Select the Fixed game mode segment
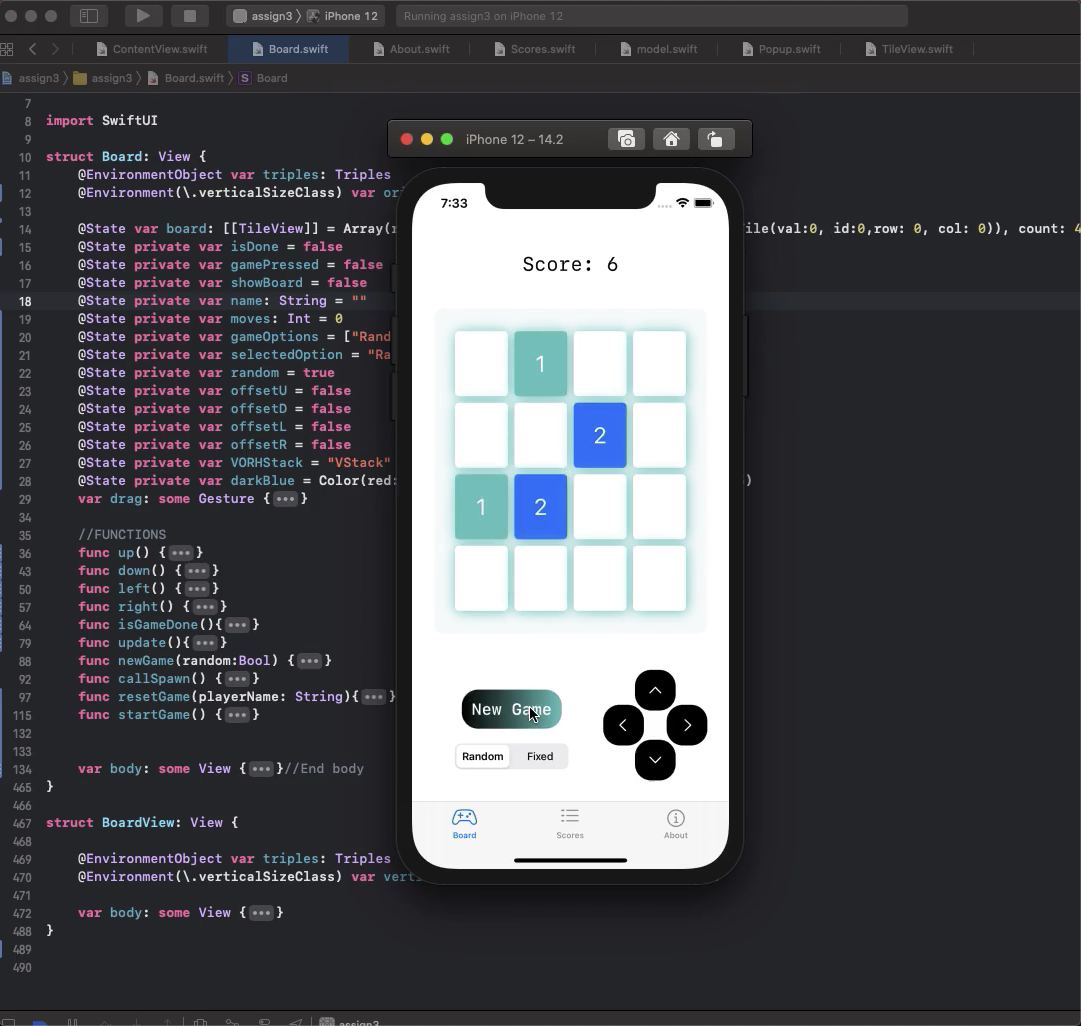Screen dimensions: 1081x1026 [540, 756]
